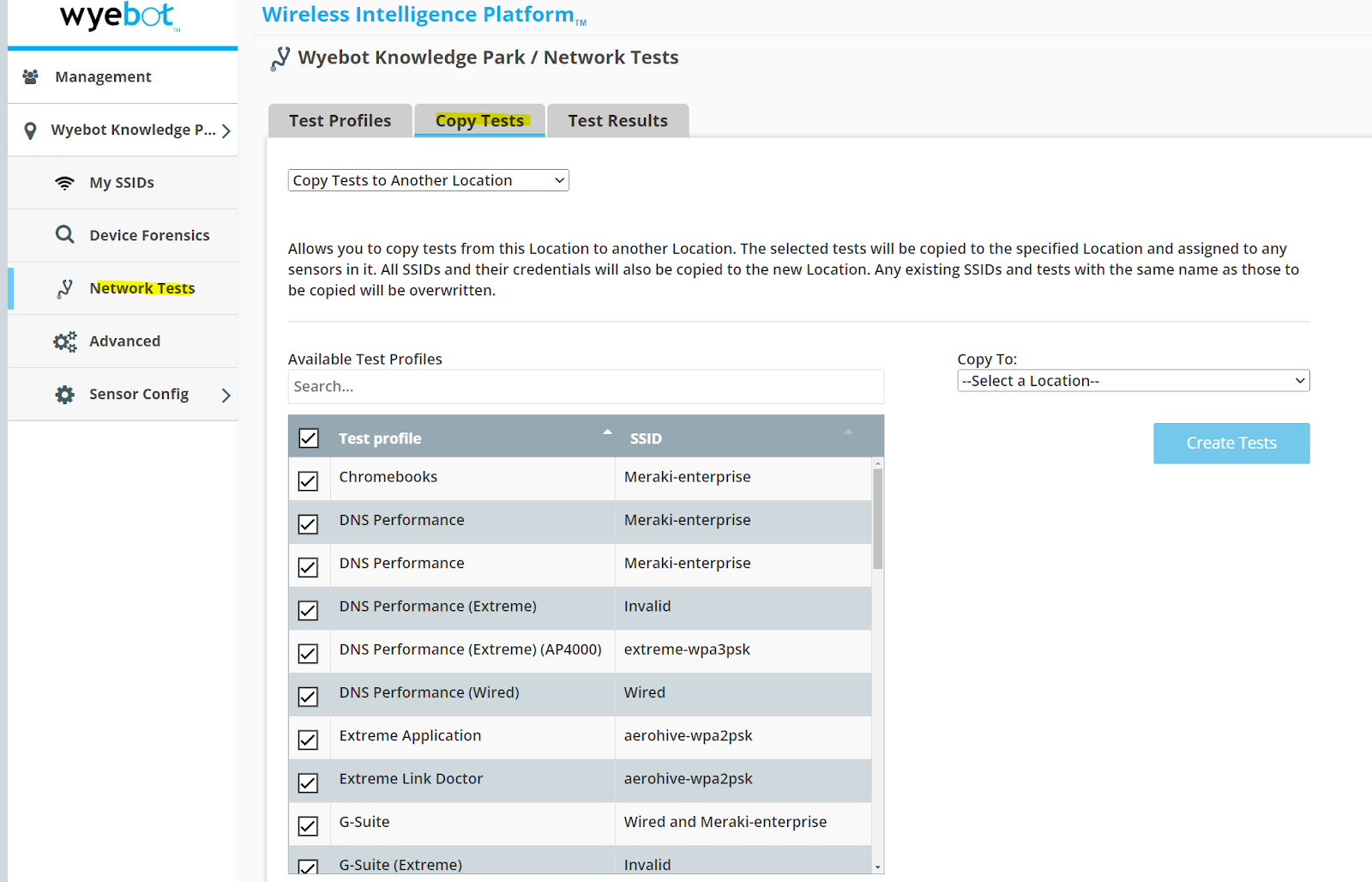This screenshot has width=1372, height=882.
Task: Switch to the Test Profiles tab
Action: pos(340,121)
